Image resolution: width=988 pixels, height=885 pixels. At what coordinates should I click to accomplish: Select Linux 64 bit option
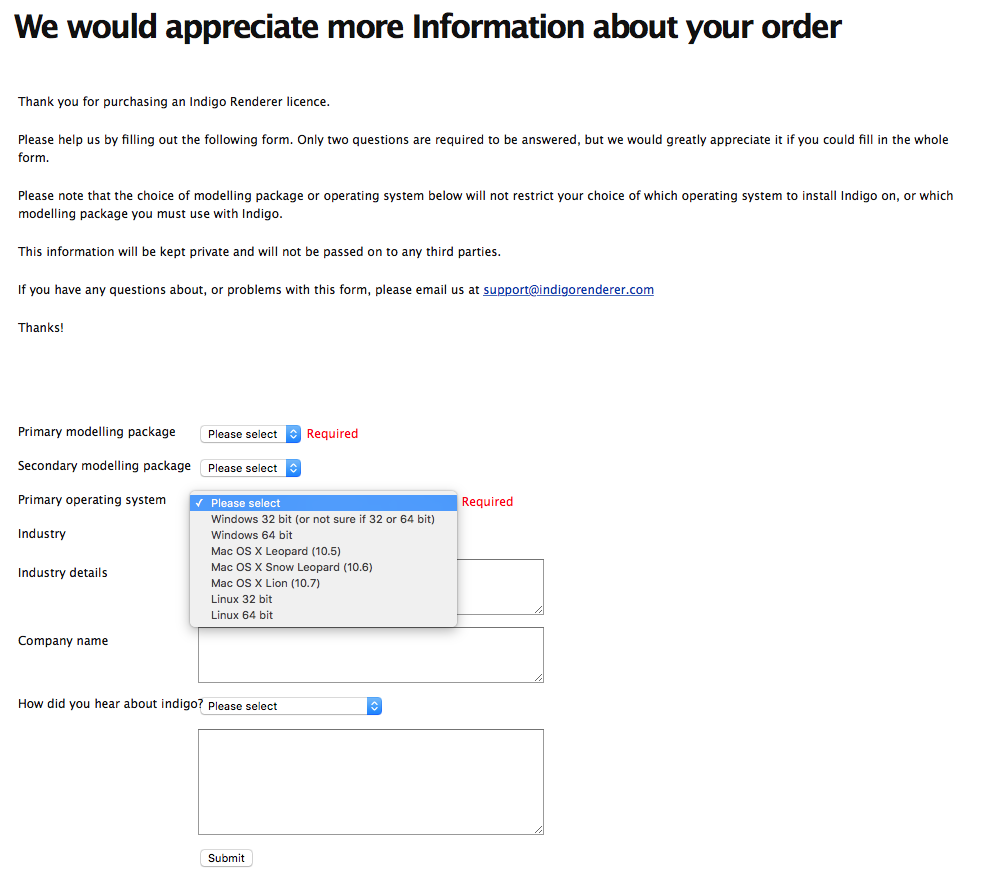[323, 615]
